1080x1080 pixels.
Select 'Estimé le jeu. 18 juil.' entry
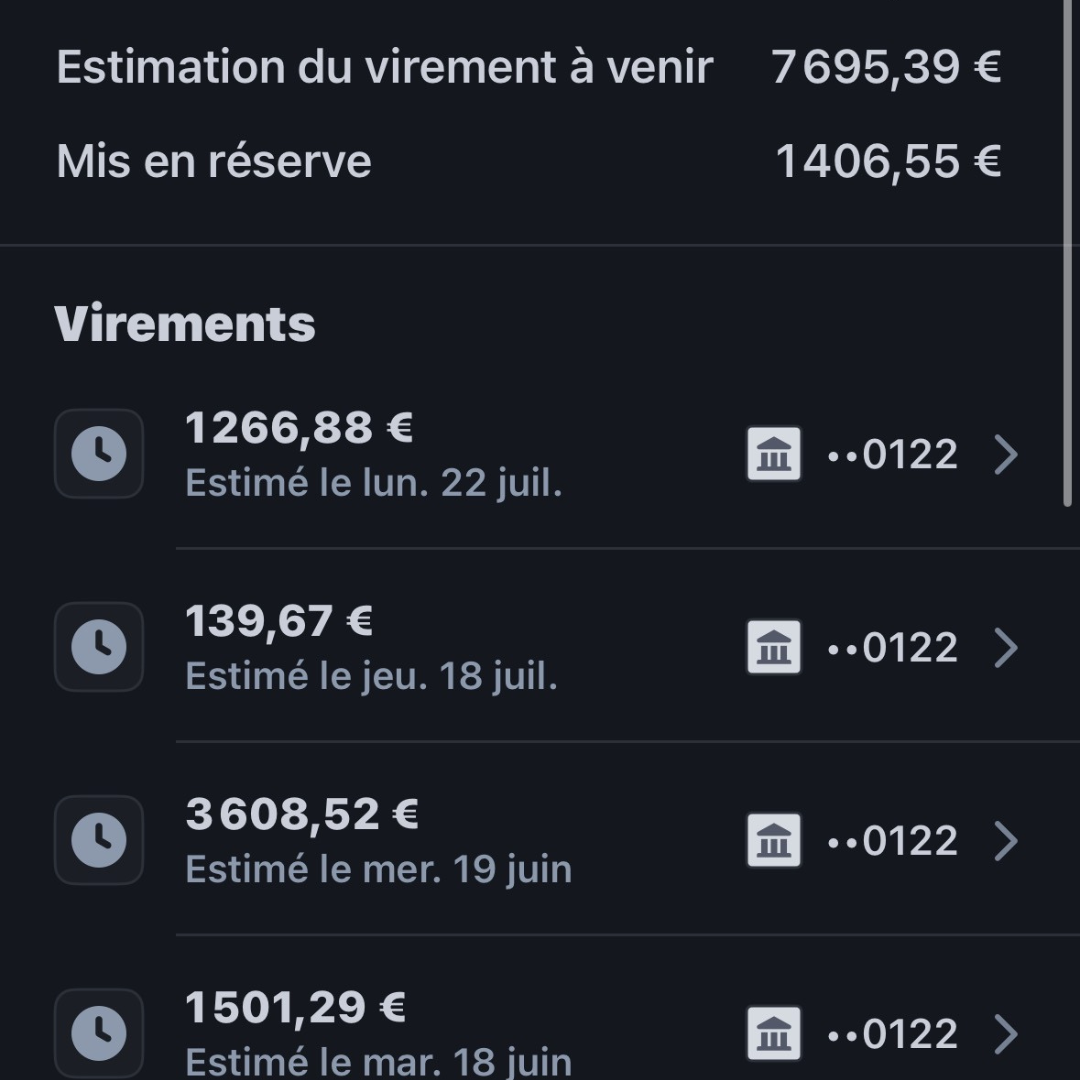click(x=371, y=677)
